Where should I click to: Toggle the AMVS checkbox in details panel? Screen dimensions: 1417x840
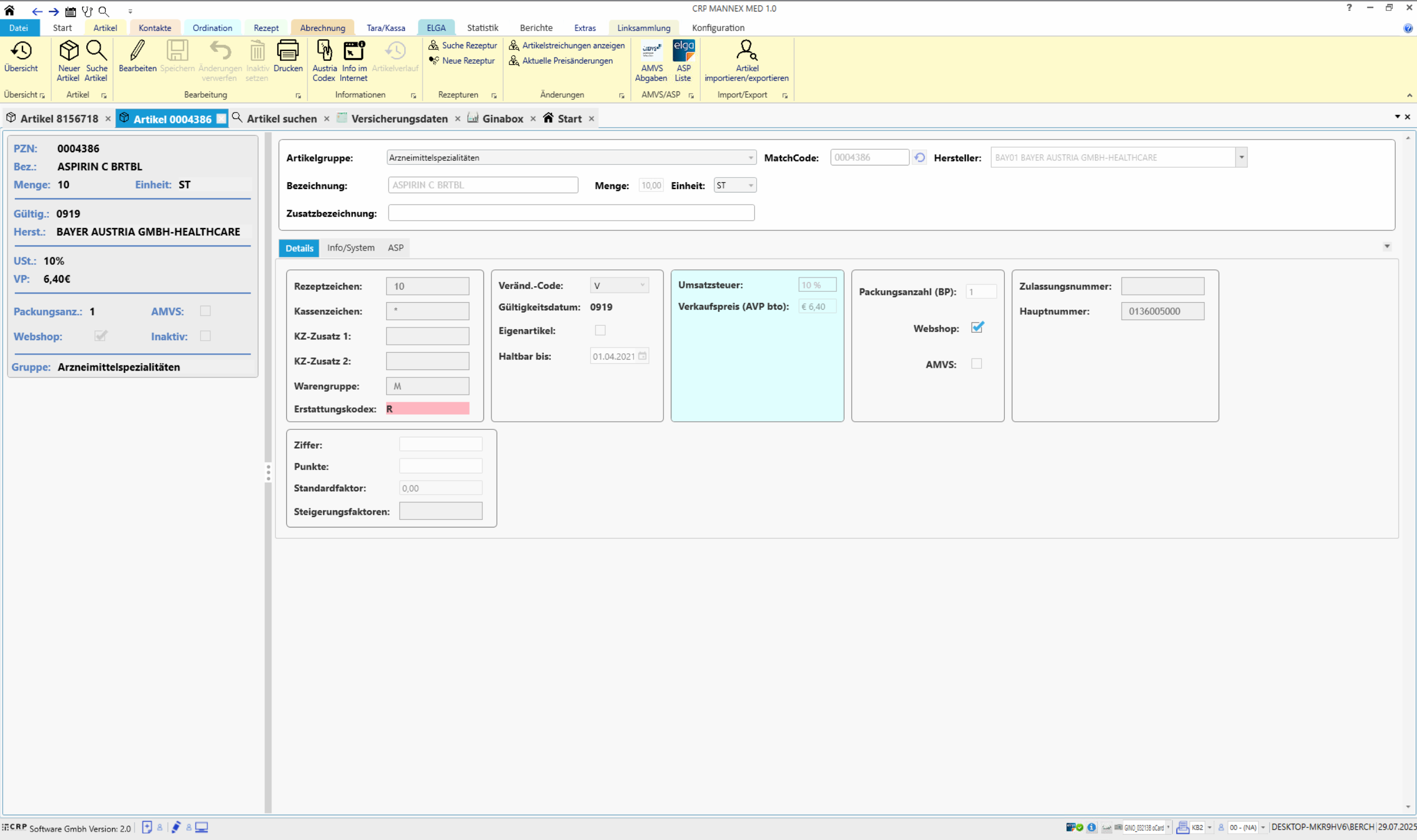tap(976, 364)
